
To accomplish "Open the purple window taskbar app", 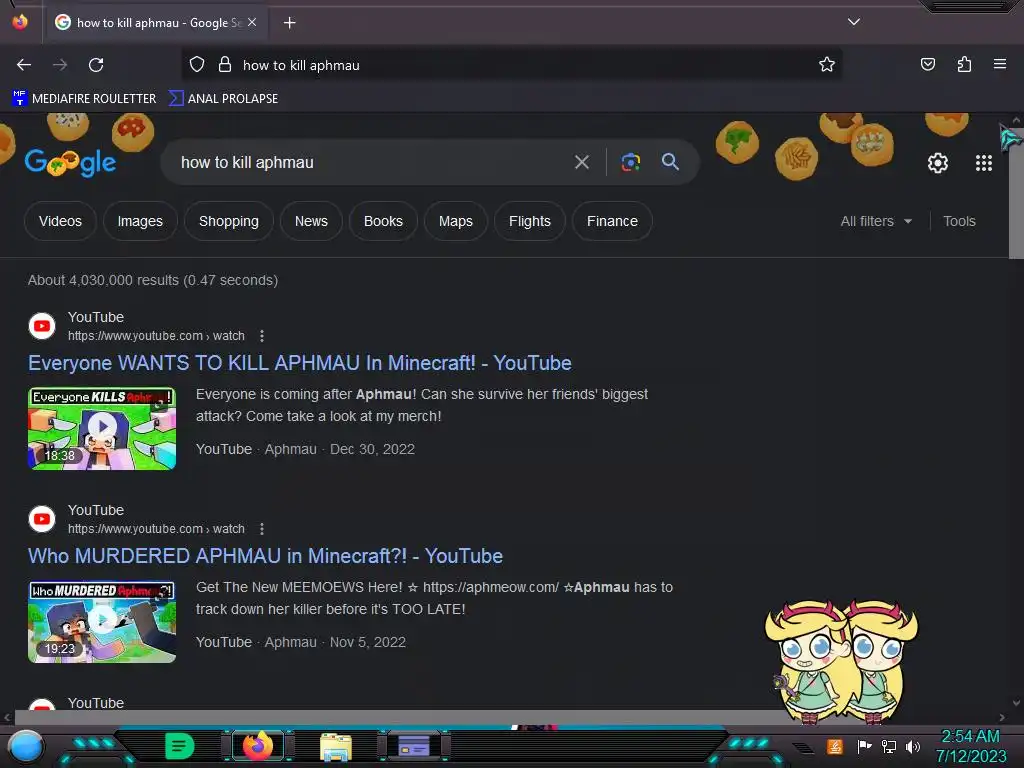I will [x=413, y=746].
